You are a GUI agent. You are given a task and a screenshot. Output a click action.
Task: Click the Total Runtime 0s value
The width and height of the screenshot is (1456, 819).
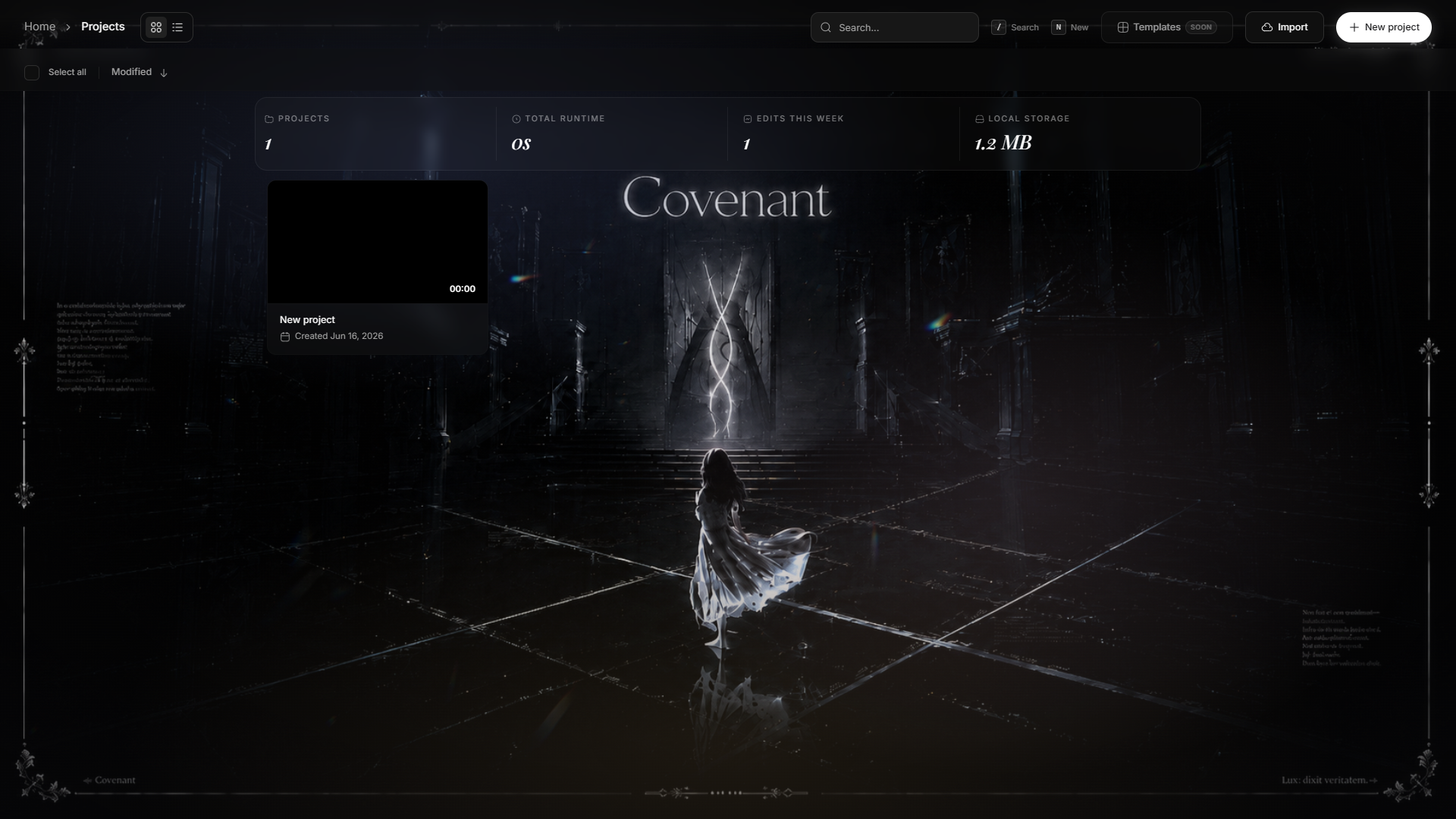[521, 144]
